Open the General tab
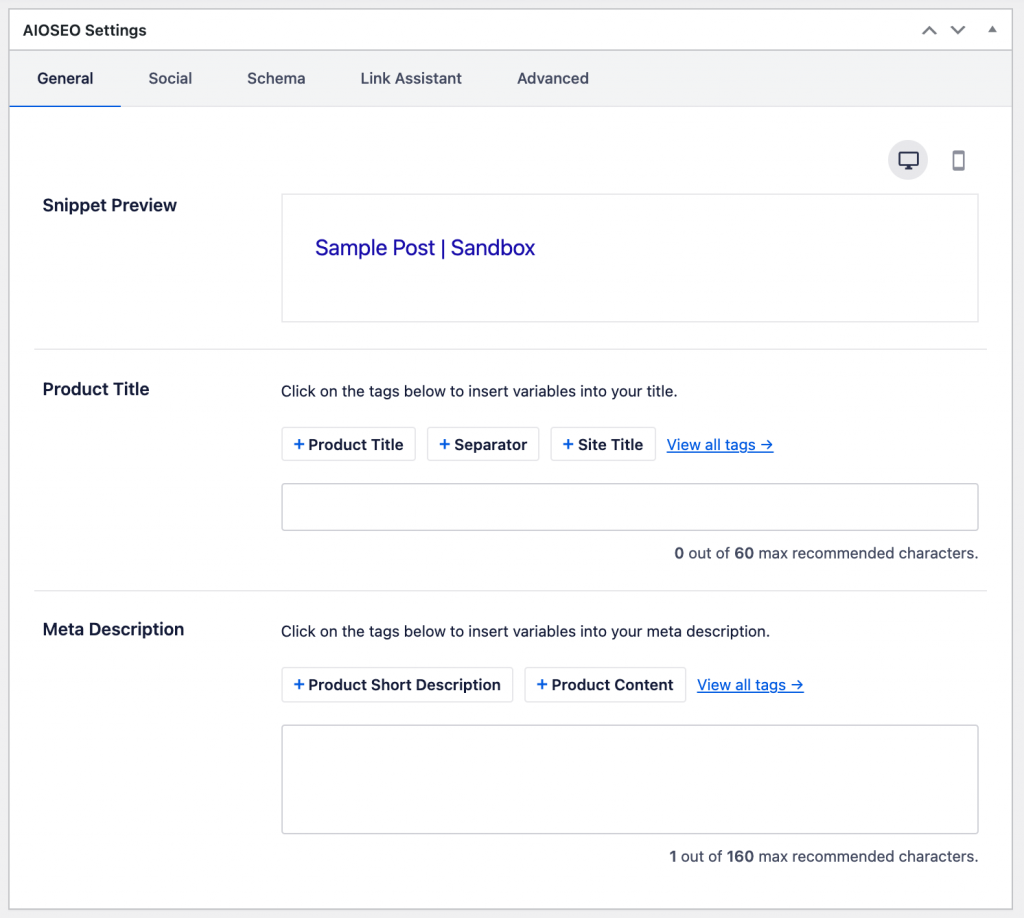The image size is (1024, 918). [x=65, y=78]
